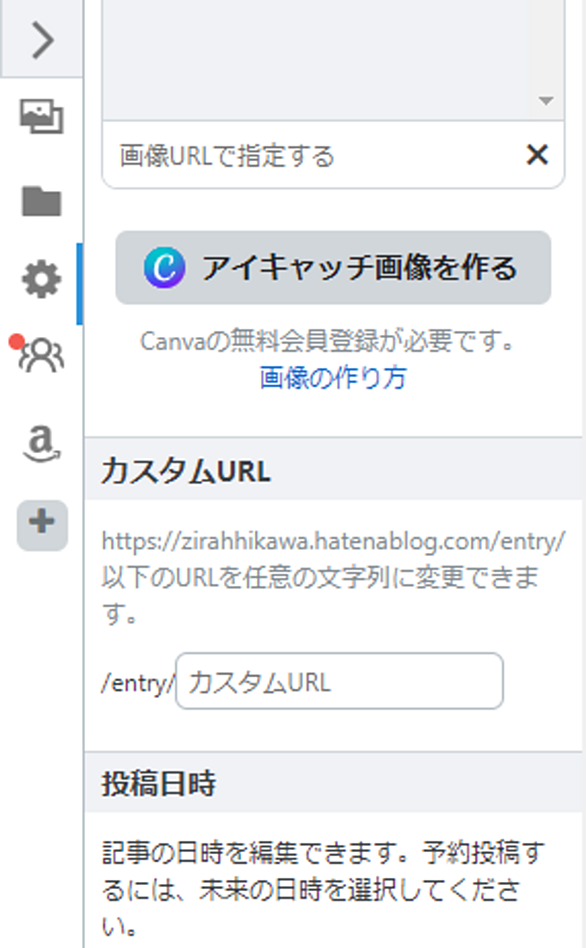Click the Canva logo on the eye-catch button
This screenshot has height=948, width=586.
coord(164,267)
